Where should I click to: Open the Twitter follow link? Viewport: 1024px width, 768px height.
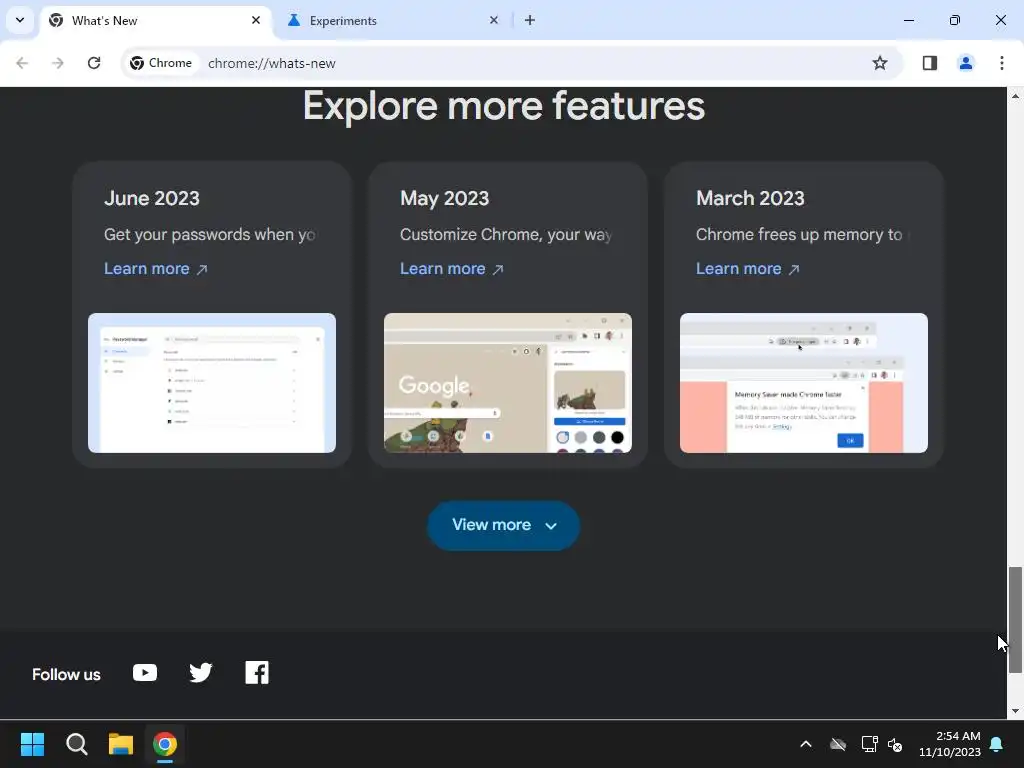point(200,673)
